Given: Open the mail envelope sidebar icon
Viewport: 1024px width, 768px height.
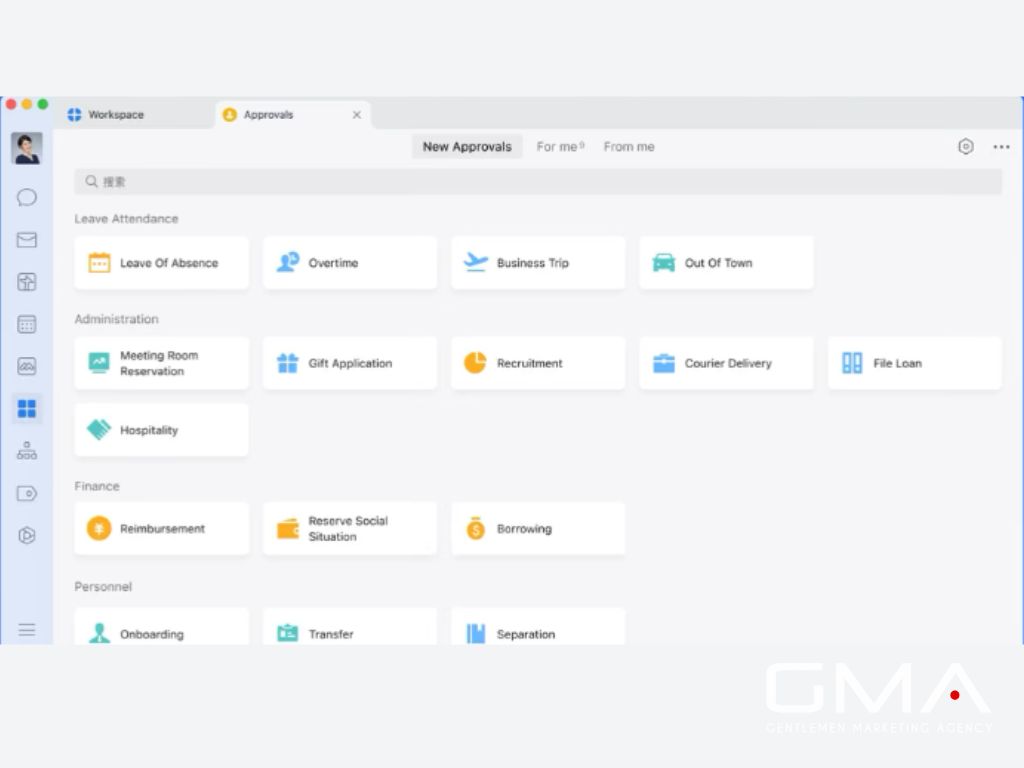Looking at the screenshot, I should coord(27,240).
